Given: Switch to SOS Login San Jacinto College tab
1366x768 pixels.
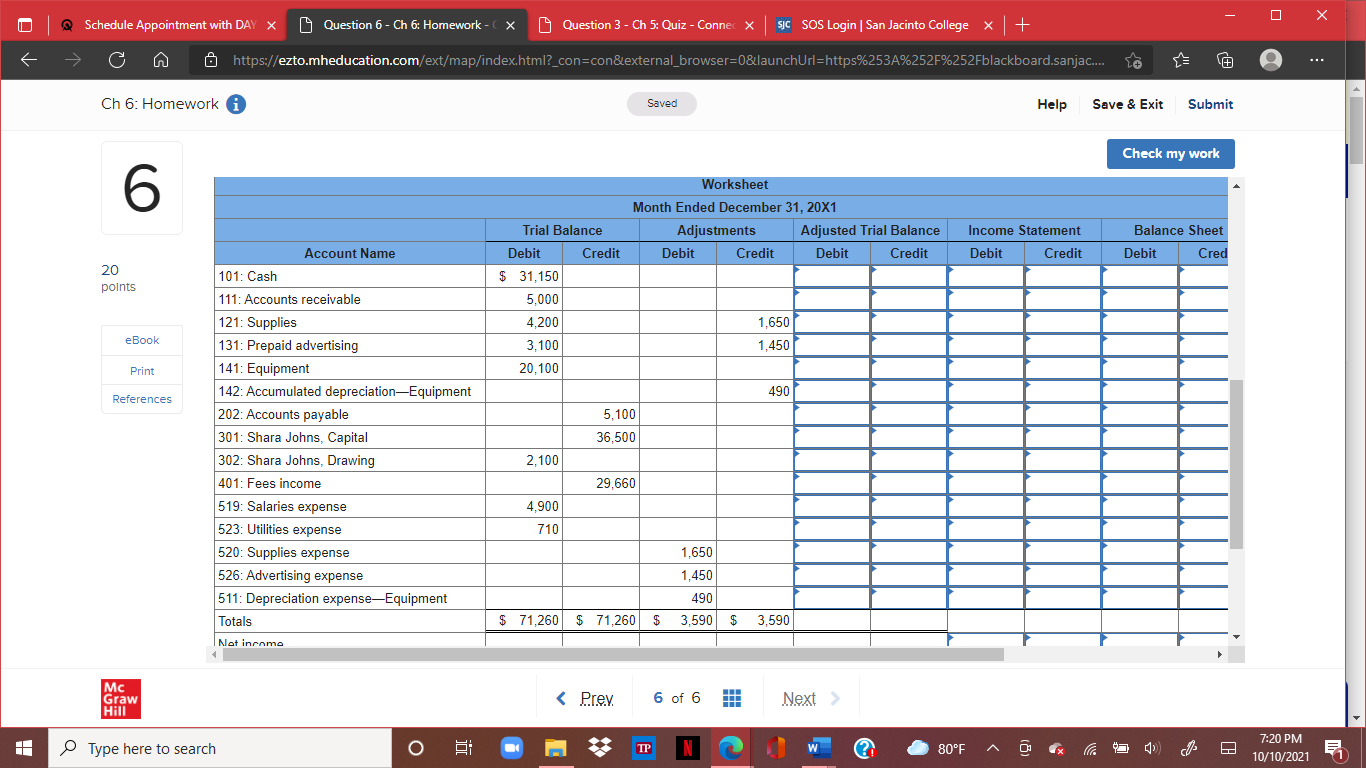Looking at the screenshot, I should click(x=885, y=24).
